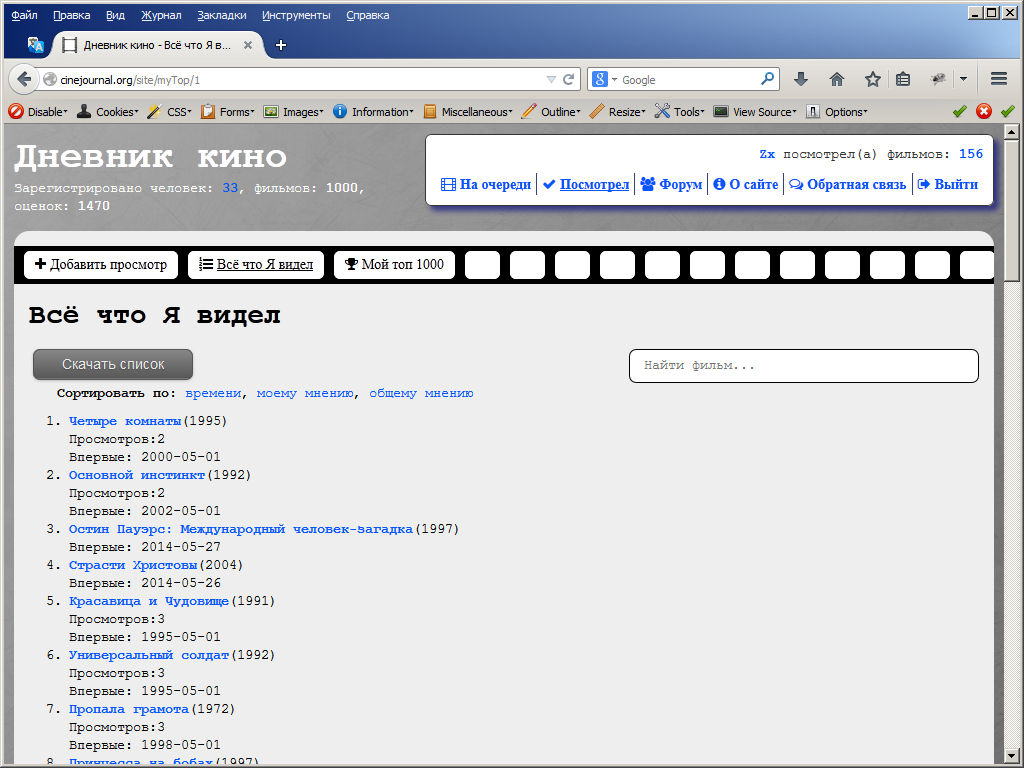
Task: Open the Resize dropdown menu
Action: click(617, 112)
